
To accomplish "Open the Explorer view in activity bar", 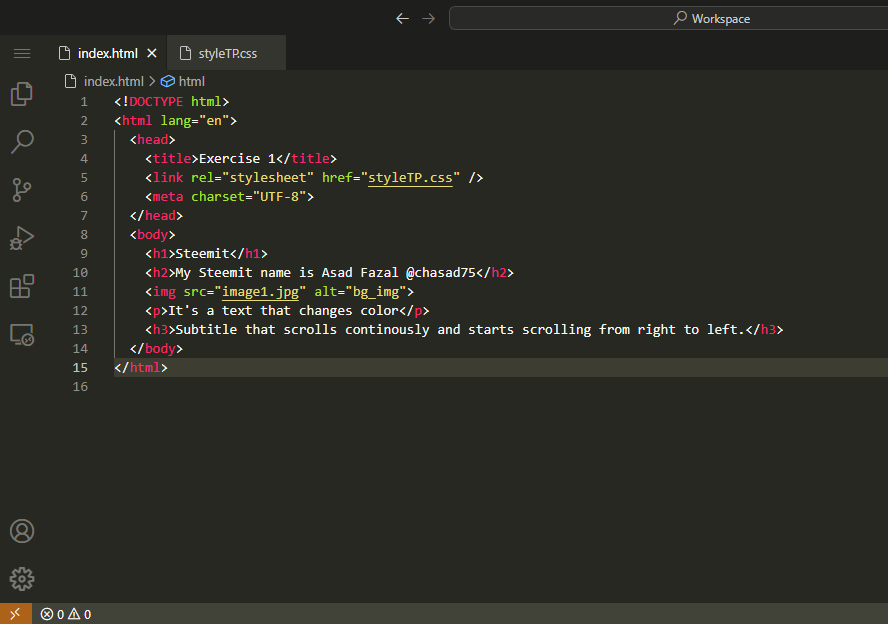I will [22, 94].
